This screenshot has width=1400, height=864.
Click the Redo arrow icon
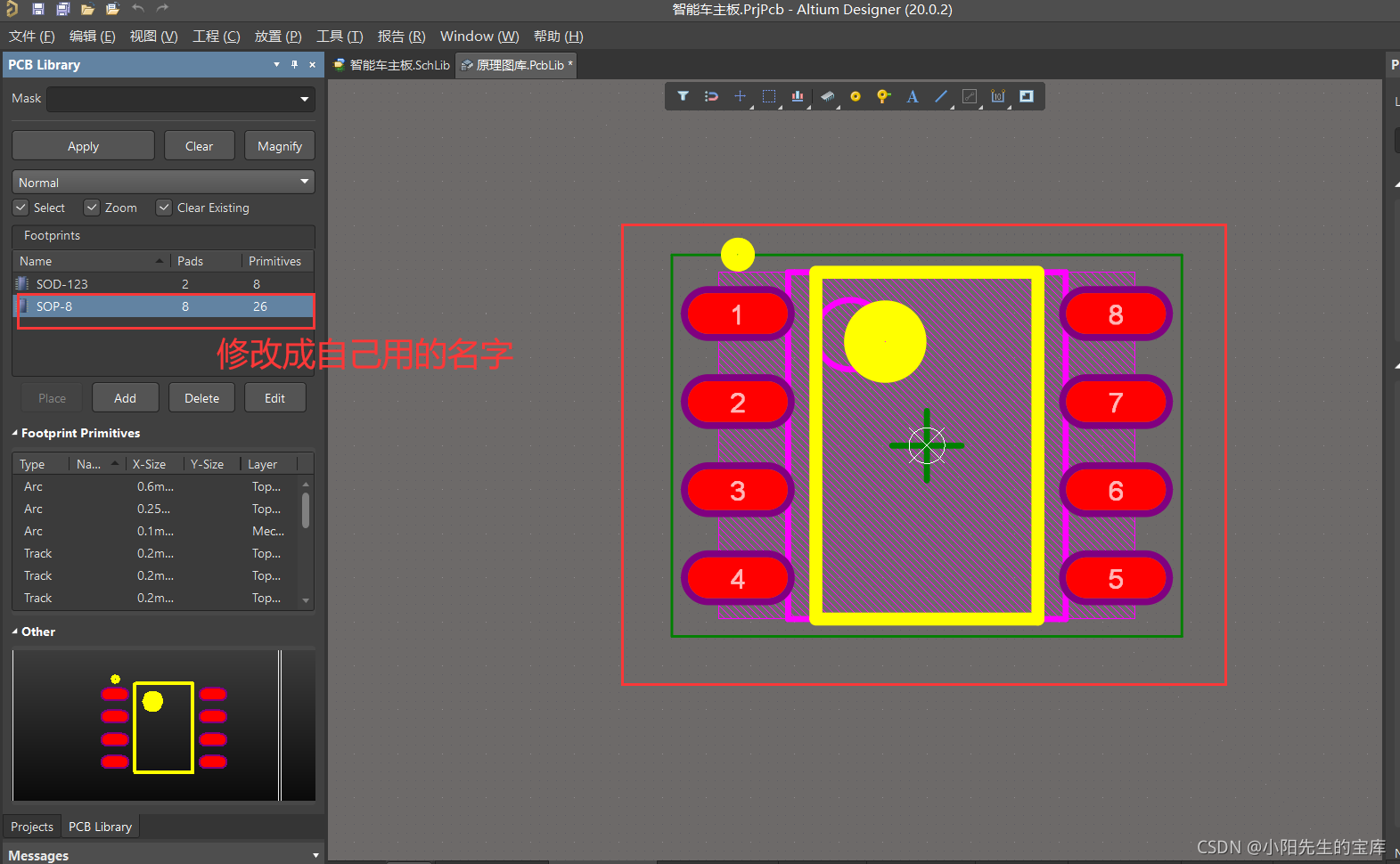click(x=162, y=8)
